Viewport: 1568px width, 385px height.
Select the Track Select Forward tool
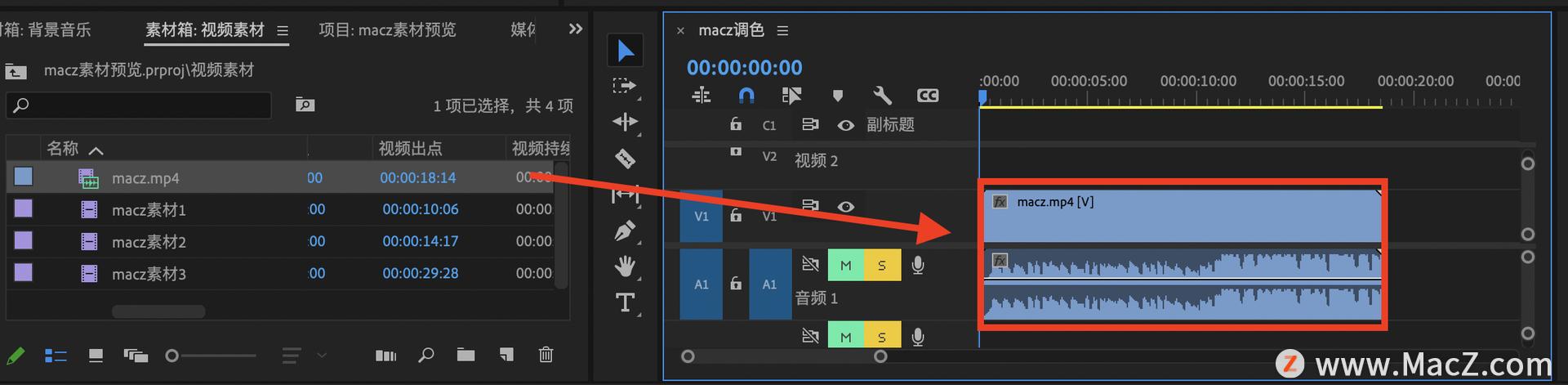tap(625, 86)
